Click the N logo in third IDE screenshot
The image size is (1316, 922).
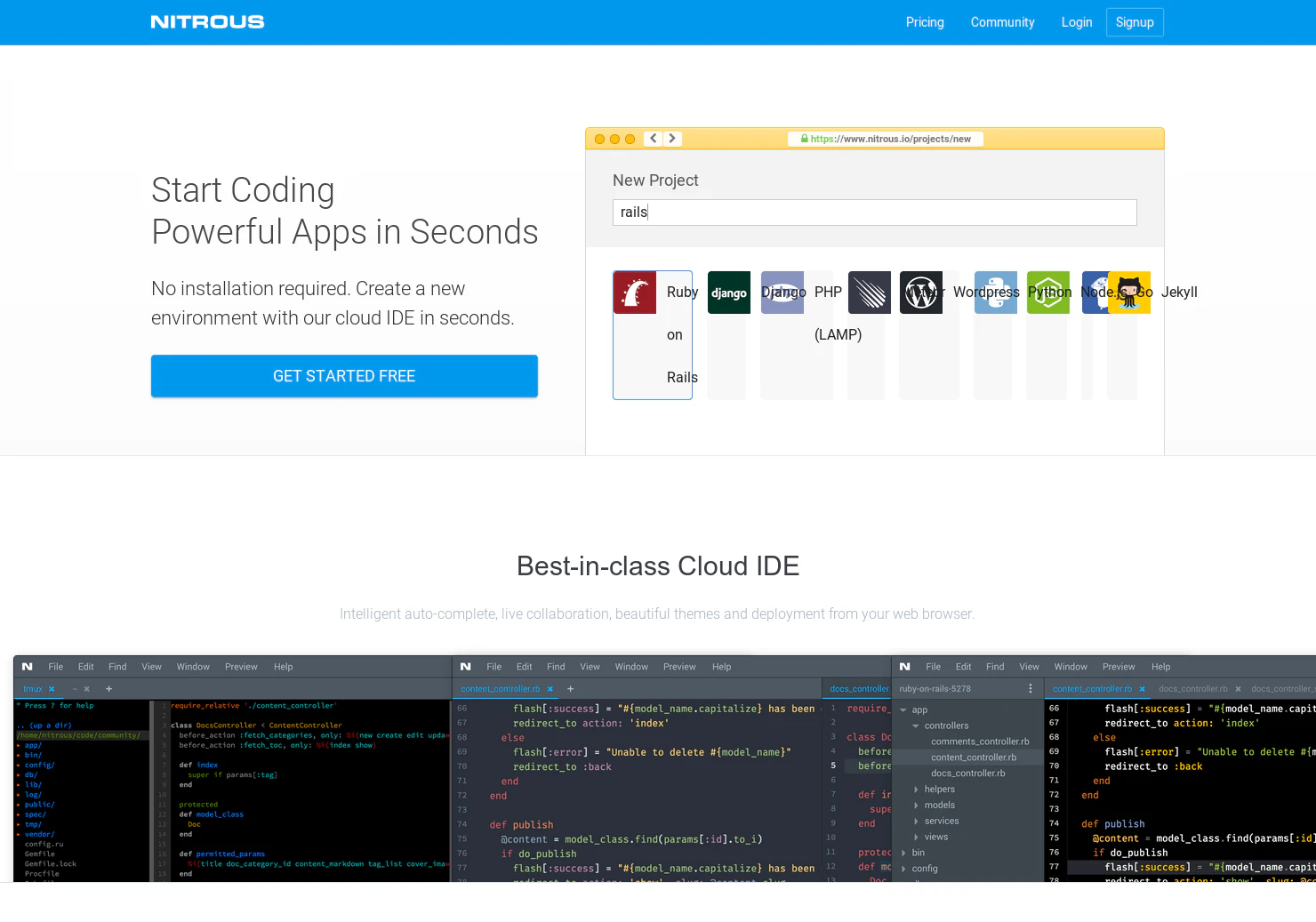coord(905,667)
